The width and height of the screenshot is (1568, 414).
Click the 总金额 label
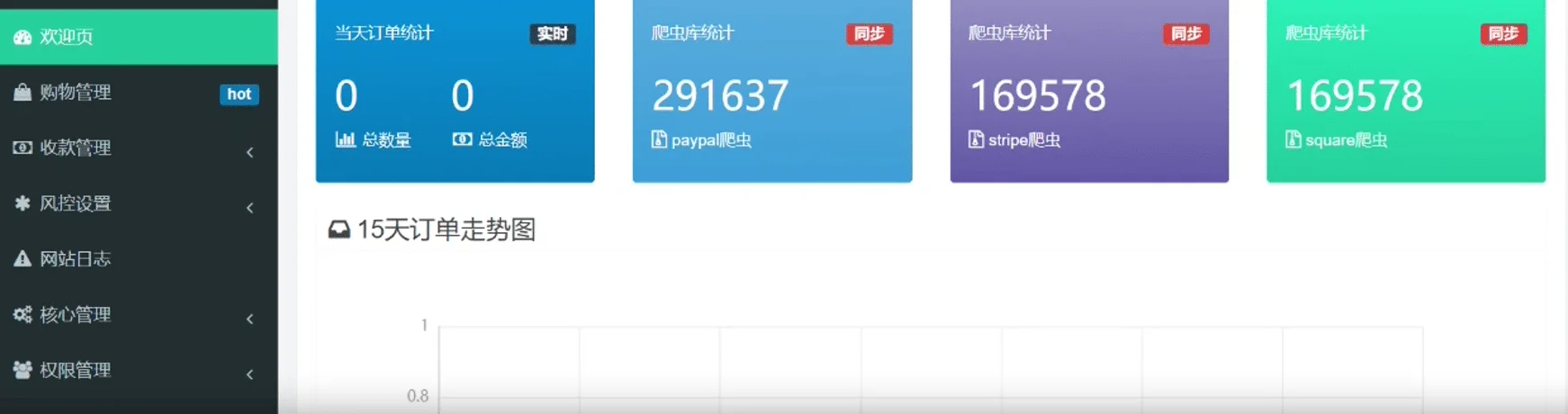502,140
